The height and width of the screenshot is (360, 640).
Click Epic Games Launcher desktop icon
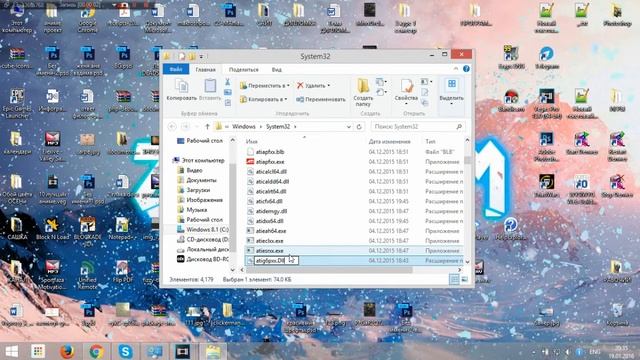pyautogui.click(x=17, y=103)
